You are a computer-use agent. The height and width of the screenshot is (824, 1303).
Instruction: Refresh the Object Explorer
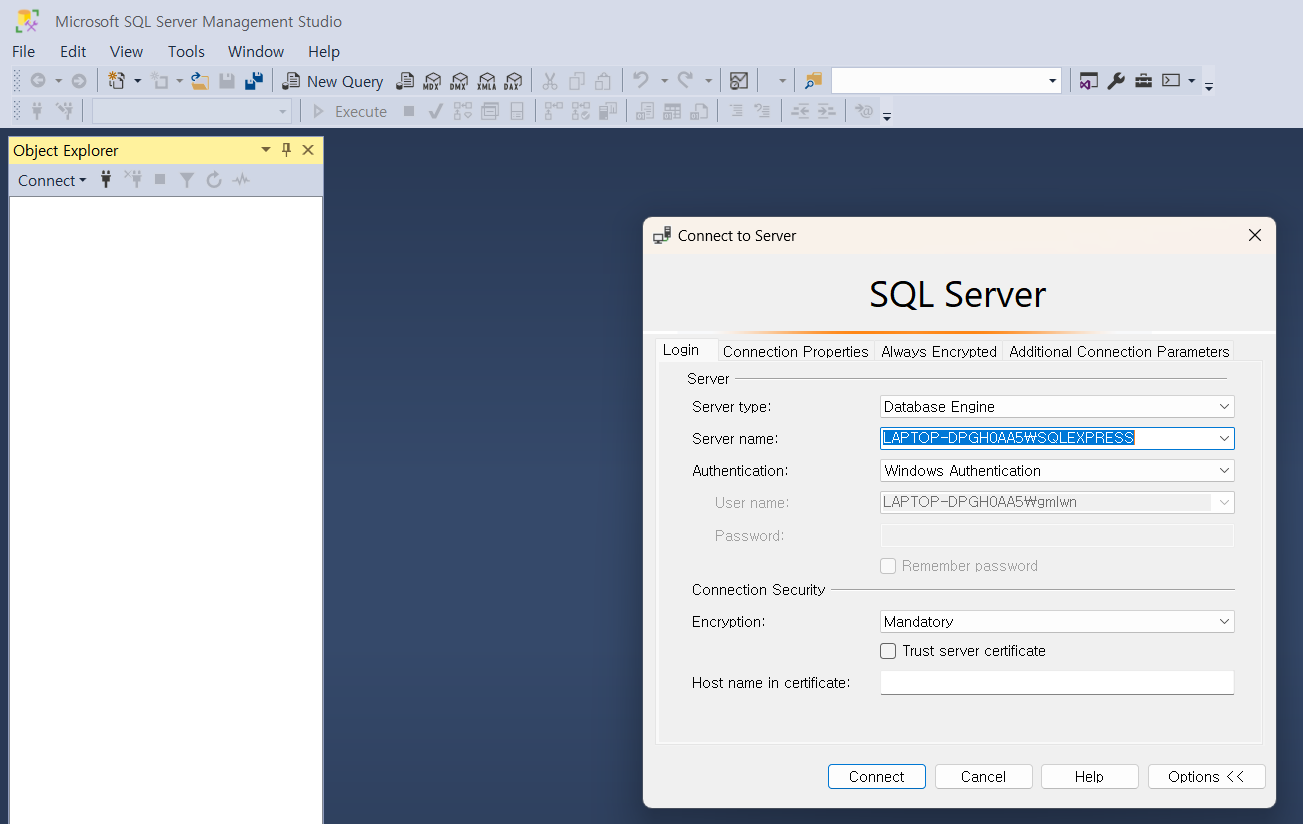214,180
